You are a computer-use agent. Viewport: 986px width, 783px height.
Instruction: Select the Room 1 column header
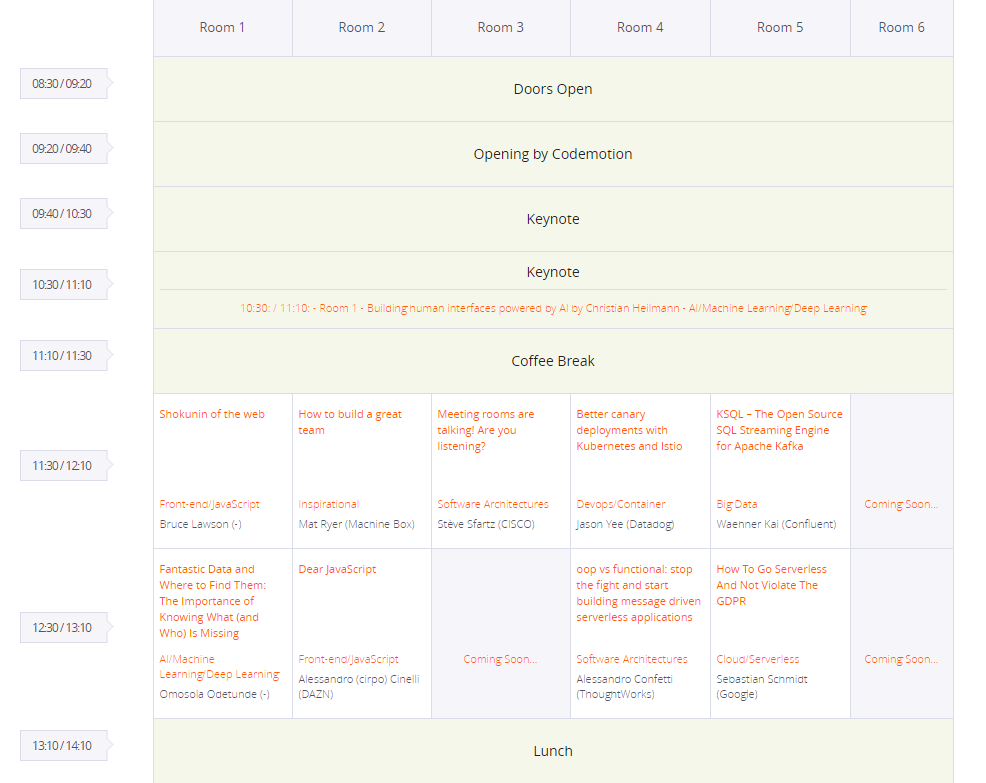point(222,27)
